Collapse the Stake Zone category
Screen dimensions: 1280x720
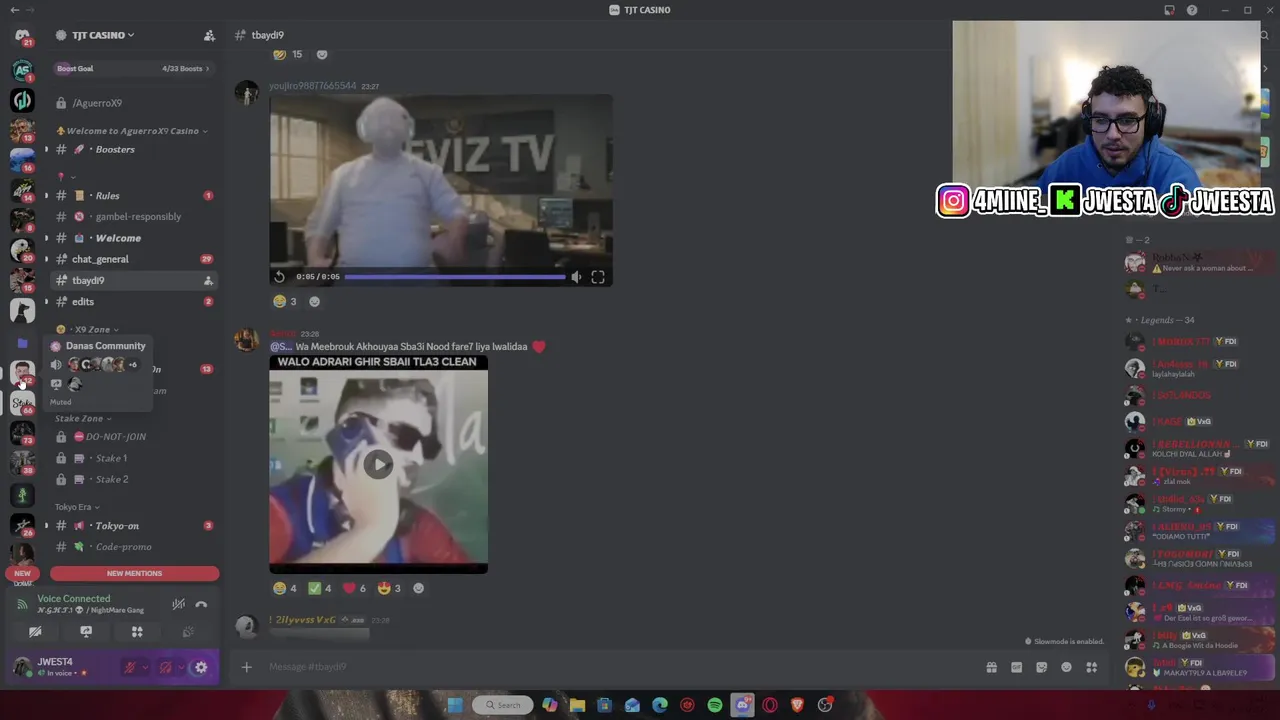tap(83, 418)
